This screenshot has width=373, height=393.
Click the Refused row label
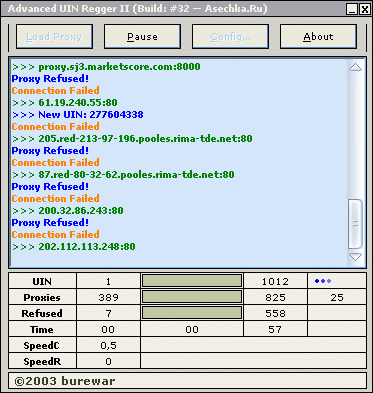(42, 313)
